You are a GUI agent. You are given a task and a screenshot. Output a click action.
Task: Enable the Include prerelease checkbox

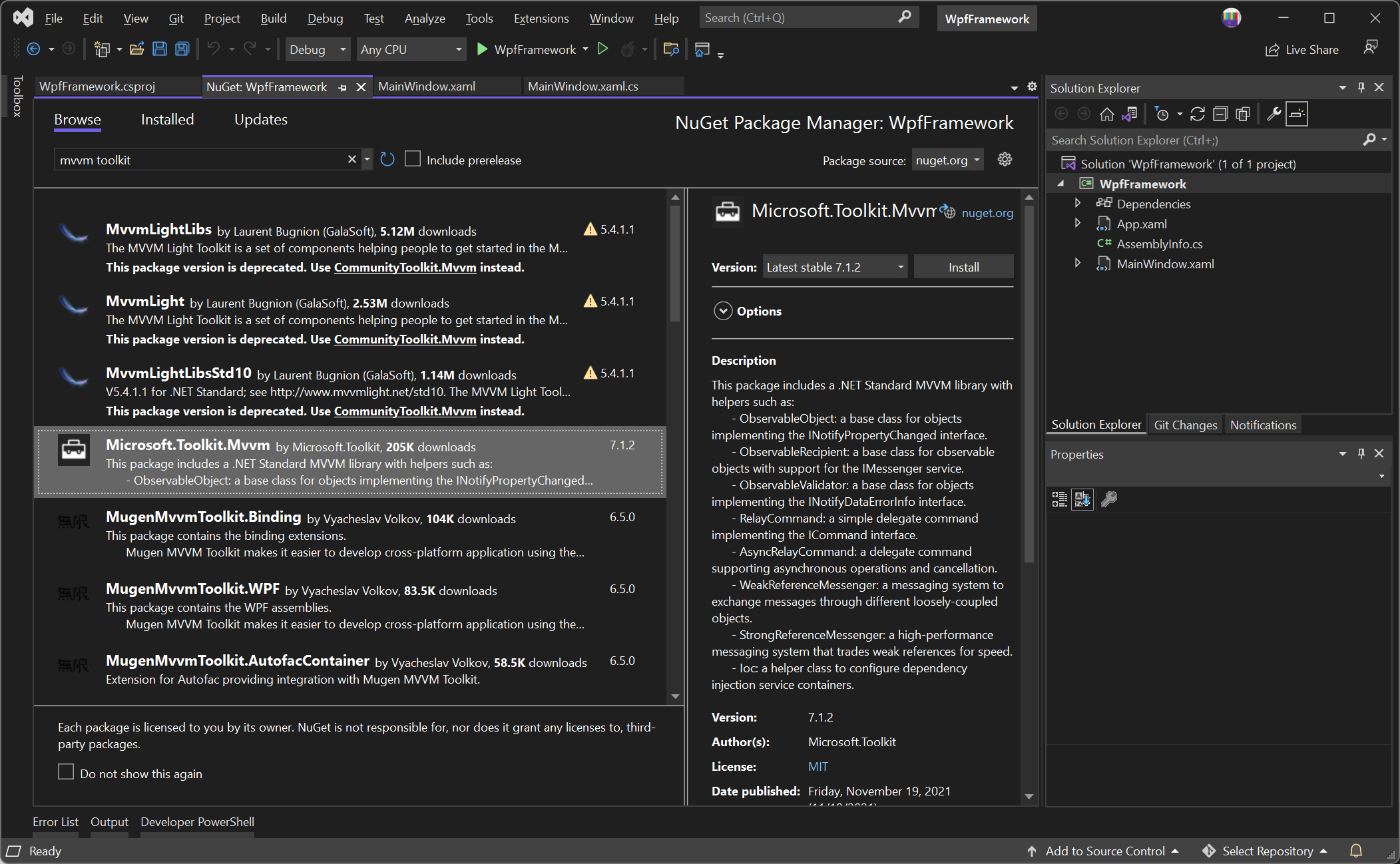(413, 160)
